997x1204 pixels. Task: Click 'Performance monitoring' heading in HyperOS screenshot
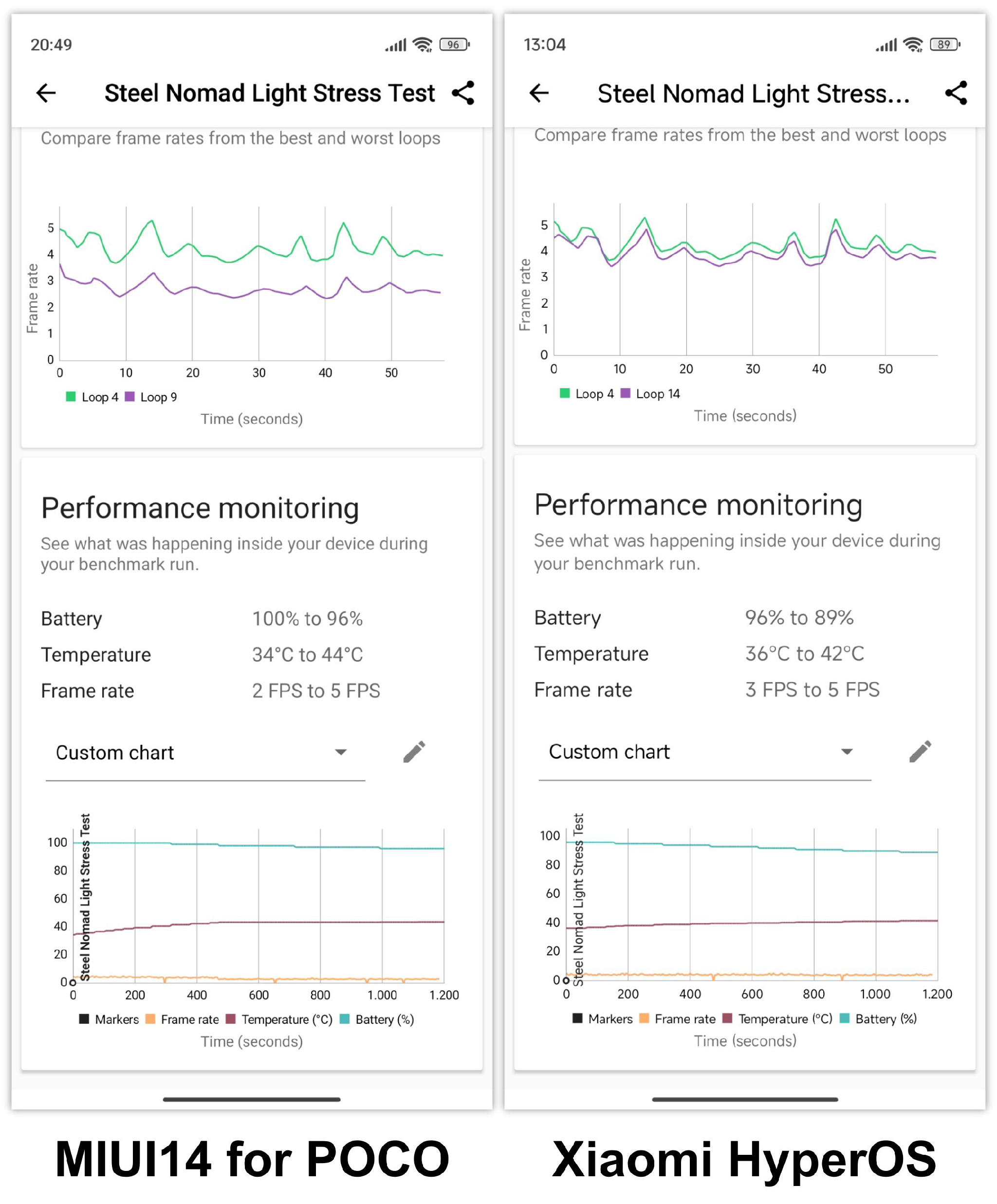pyautogui.click(x=698, y=506)
